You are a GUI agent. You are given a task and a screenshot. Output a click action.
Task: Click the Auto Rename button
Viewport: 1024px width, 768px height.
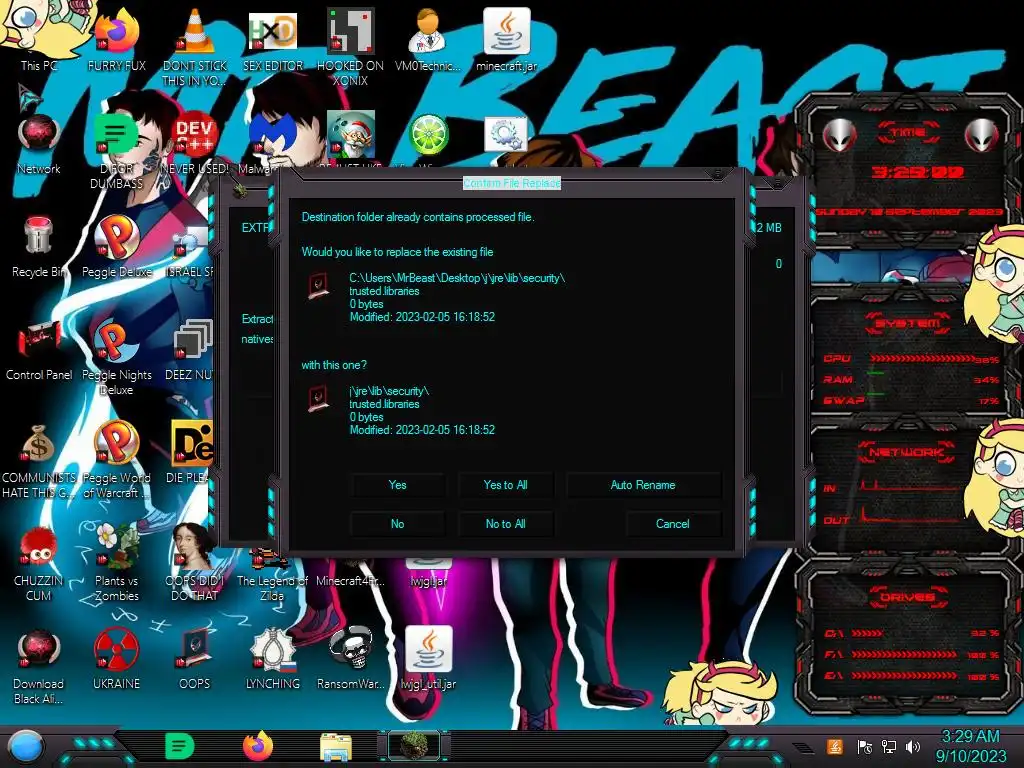[x=643, y=485]
